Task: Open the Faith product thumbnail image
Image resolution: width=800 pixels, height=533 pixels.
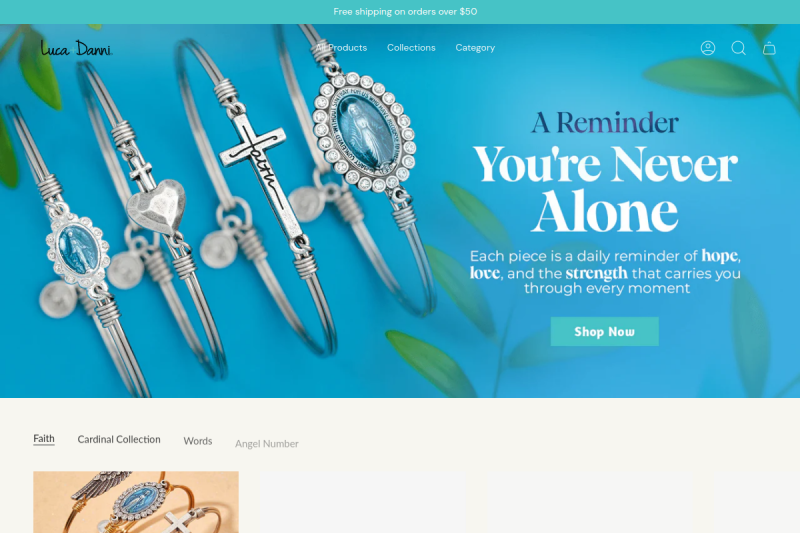Action: click(136, 502)
